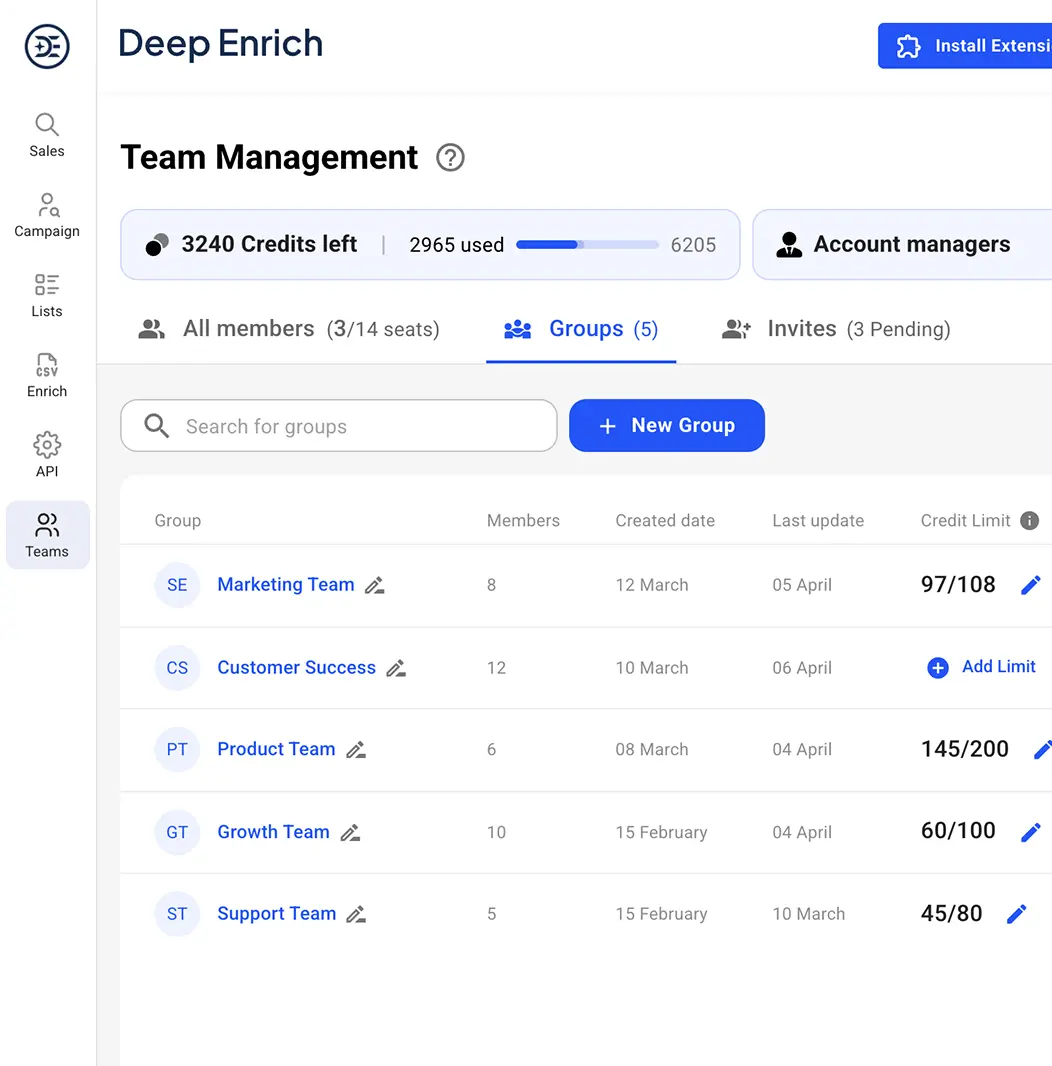Select the Groups (5) tab
The image size is (1052, 1066).
581,329
